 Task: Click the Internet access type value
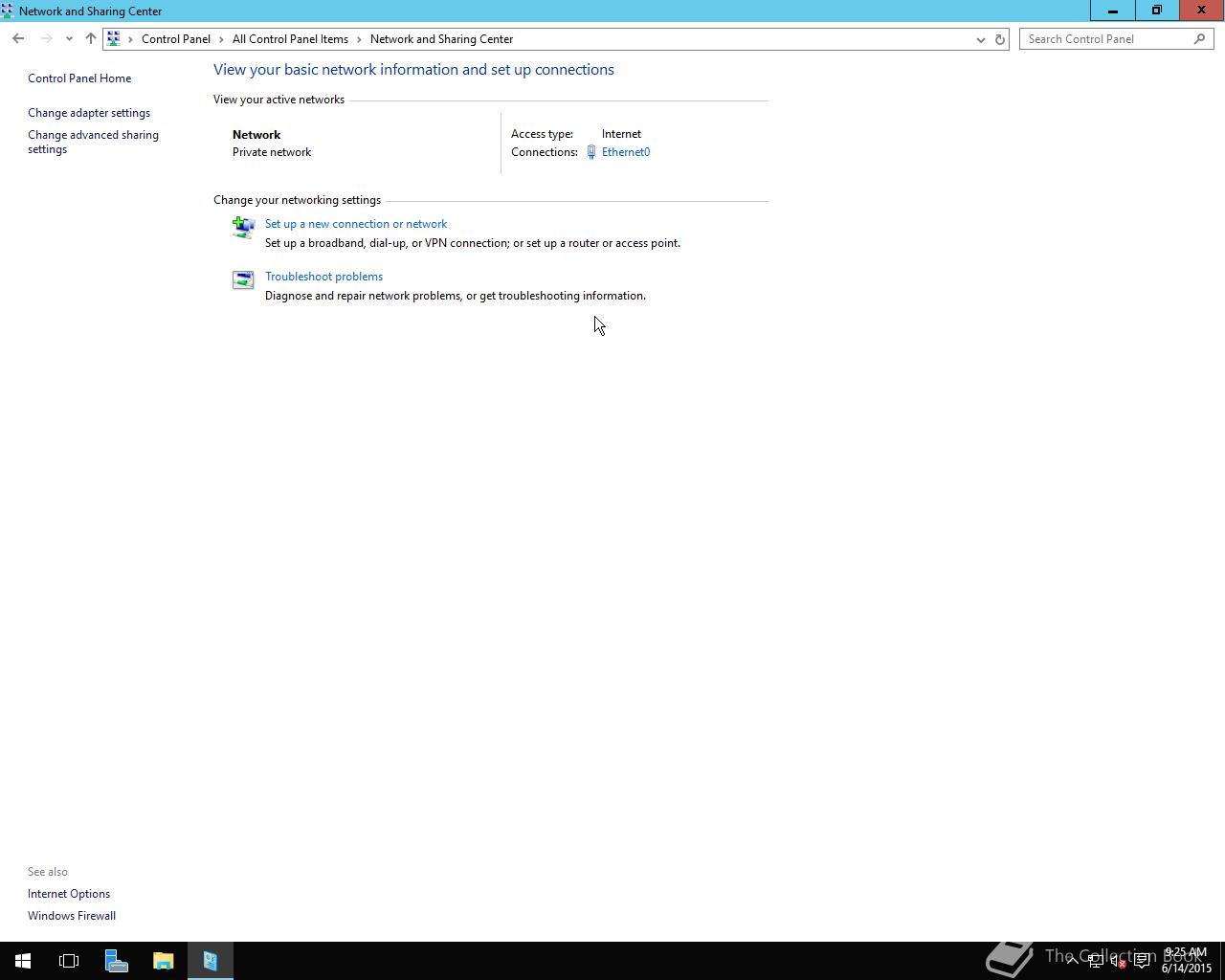click(x=621, y=134)
